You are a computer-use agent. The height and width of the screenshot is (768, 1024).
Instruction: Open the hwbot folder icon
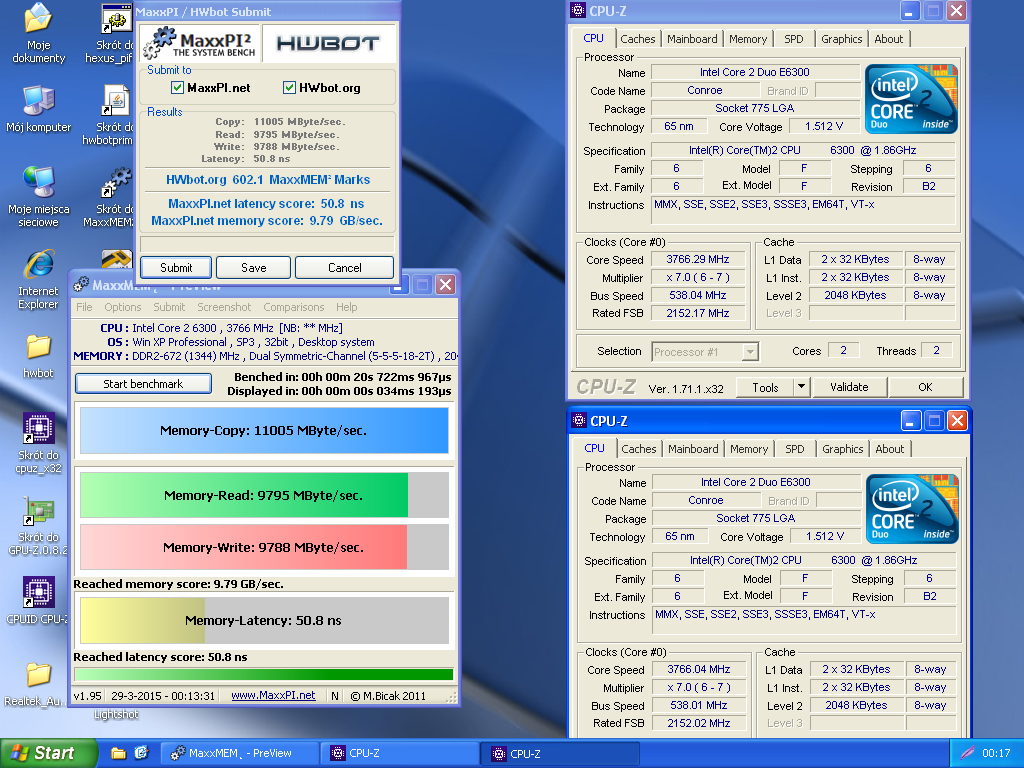click(38, 357)
